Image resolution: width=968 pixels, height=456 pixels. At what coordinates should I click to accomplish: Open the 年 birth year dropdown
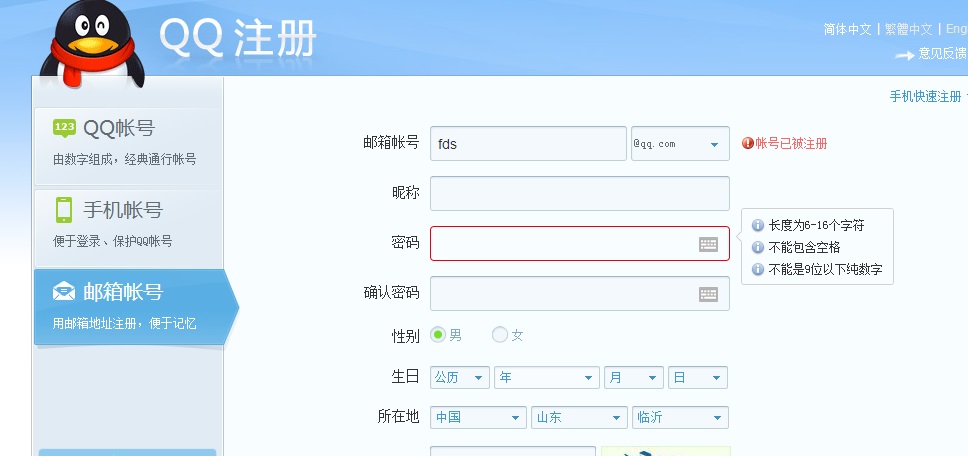(547, 378)
